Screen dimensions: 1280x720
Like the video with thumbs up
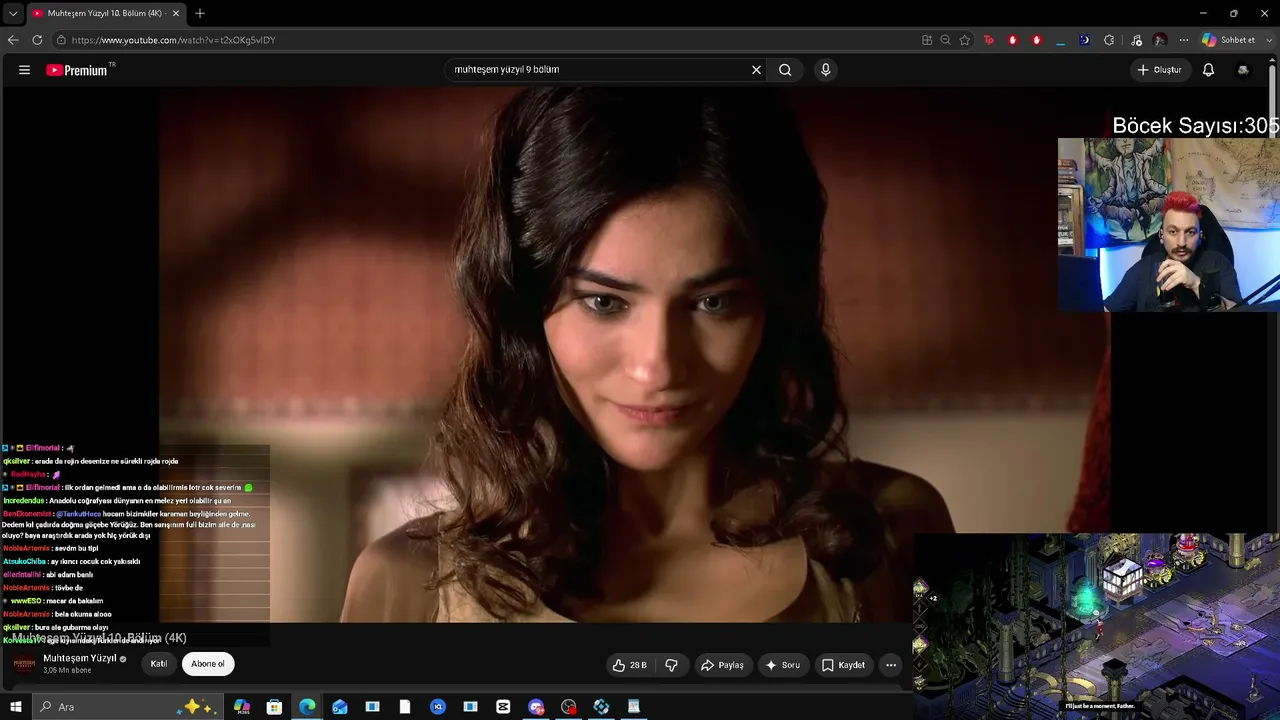tap(630, 665)
